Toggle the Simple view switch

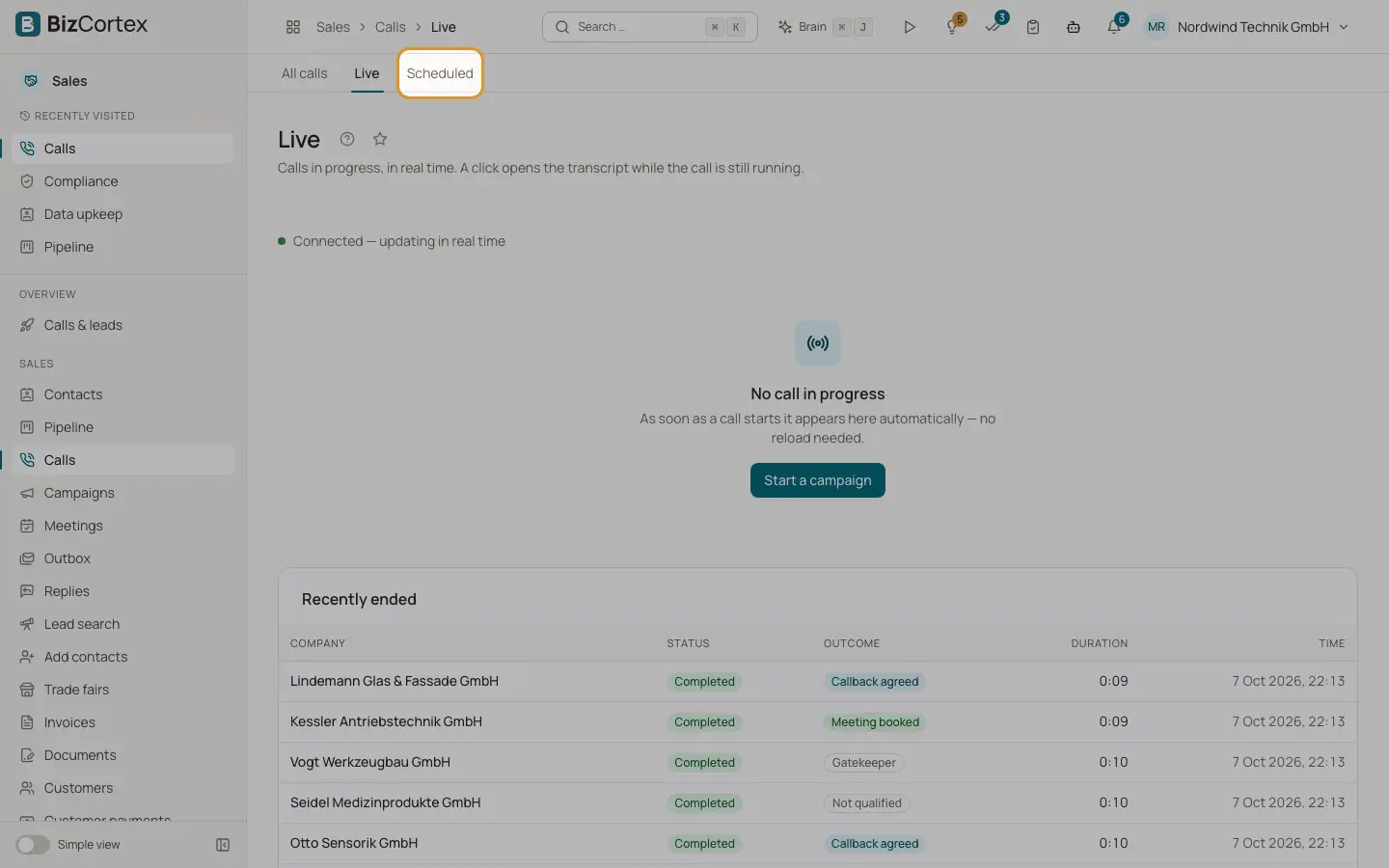(x=33, y=845)
